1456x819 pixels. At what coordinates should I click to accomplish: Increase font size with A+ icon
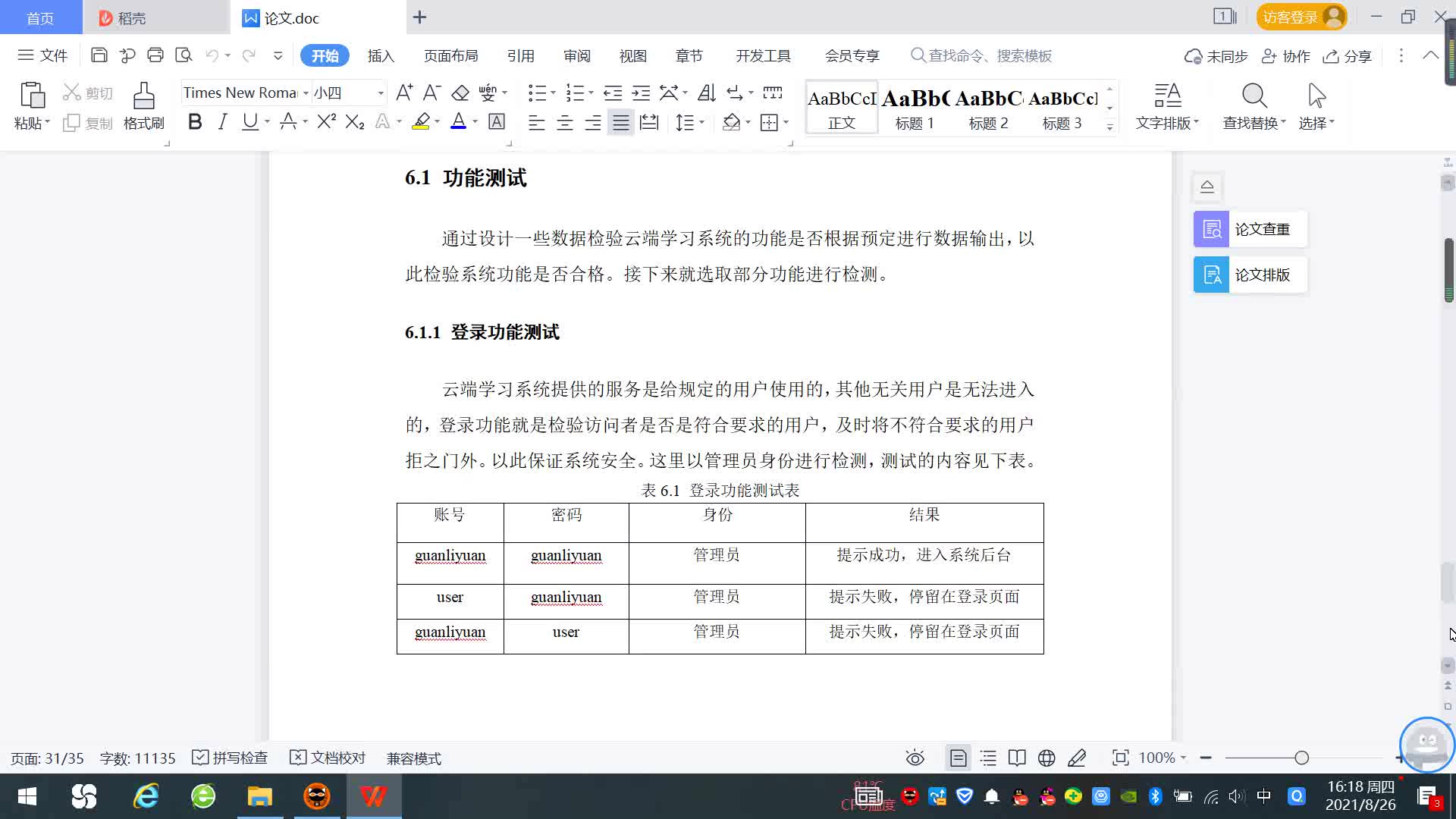(404, 93)
